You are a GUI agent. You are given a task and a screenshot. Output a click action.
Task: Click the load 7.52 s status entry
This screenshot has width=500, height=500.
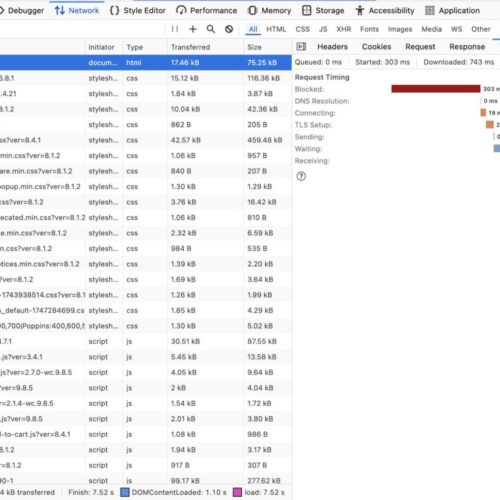(259, 492)
